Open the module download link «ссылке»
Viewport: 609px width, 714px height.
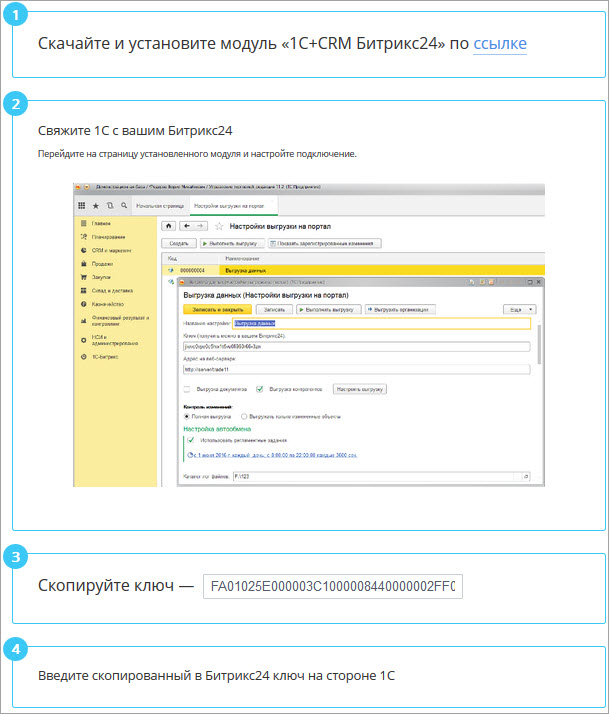500,44
